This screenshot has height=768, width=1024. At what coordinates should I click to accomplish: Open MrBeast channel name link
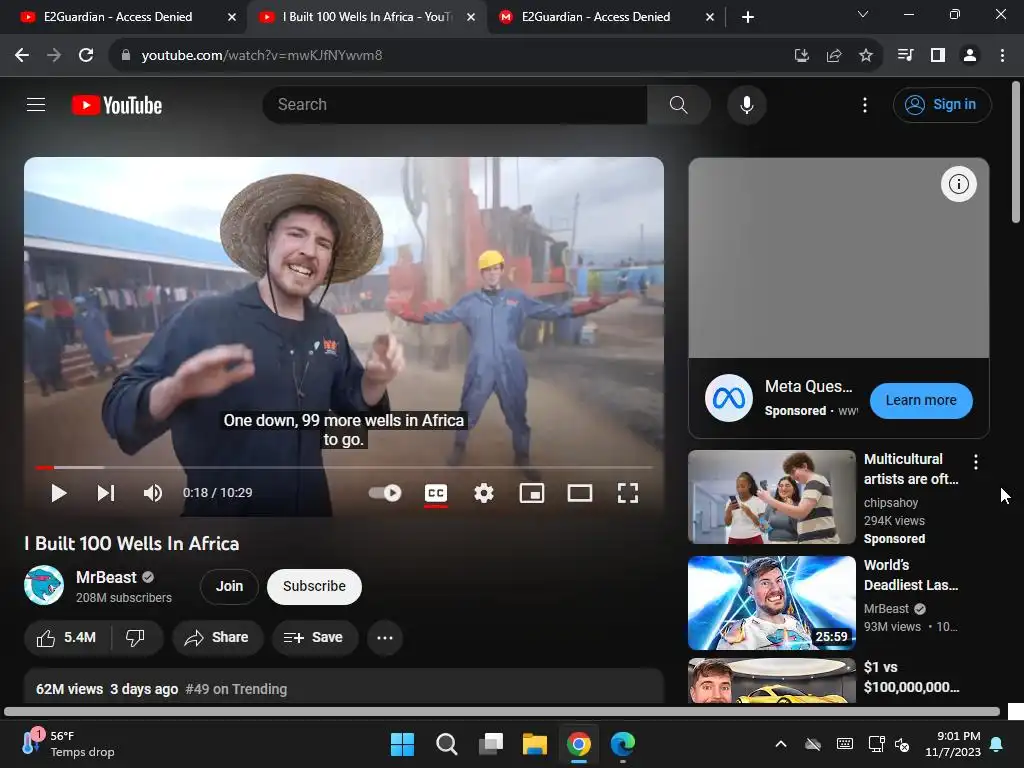[106, 577]
